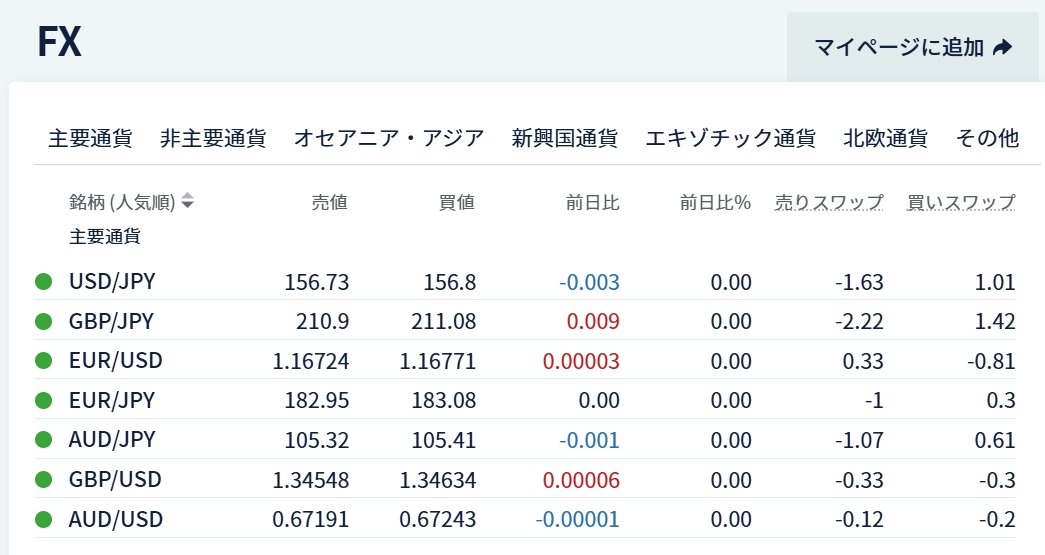Click the 売値 column header
Viewport: 1045px width, 555px height.
click(x=330, y=202)
